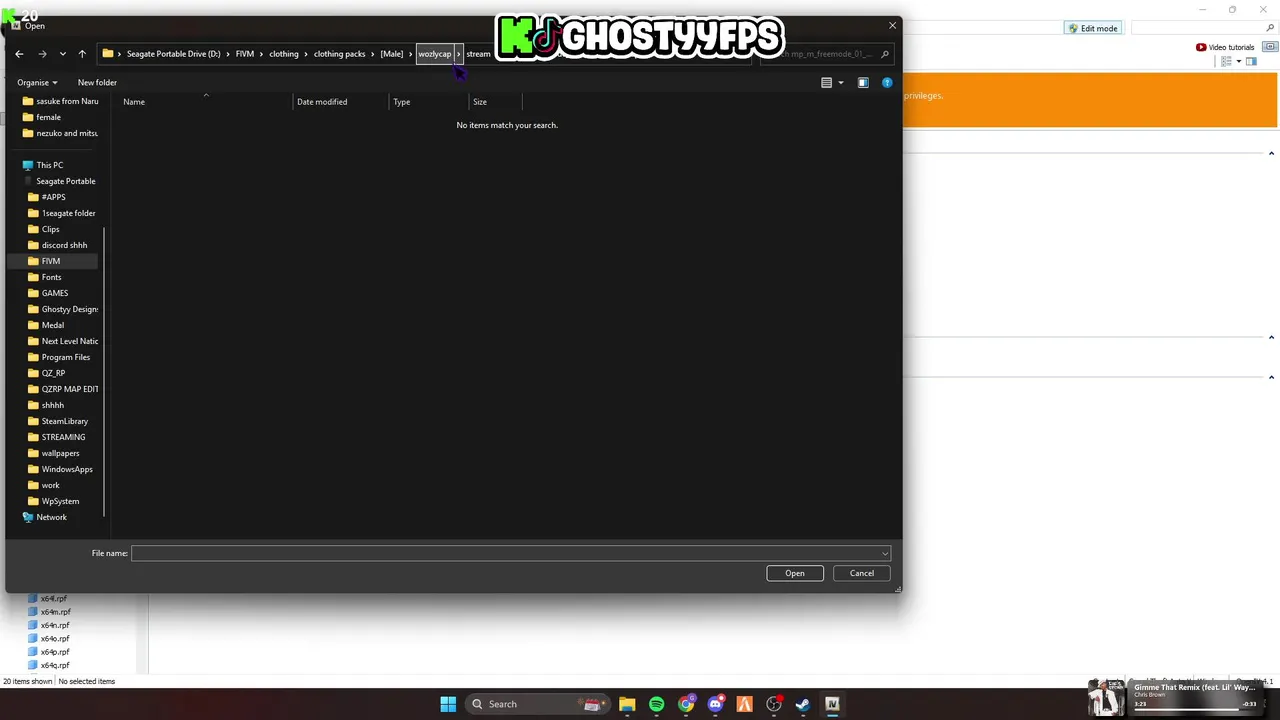1280x720 pixels.
Task: Open the Fonts folder in tree
Action: (x=45, y=277)
